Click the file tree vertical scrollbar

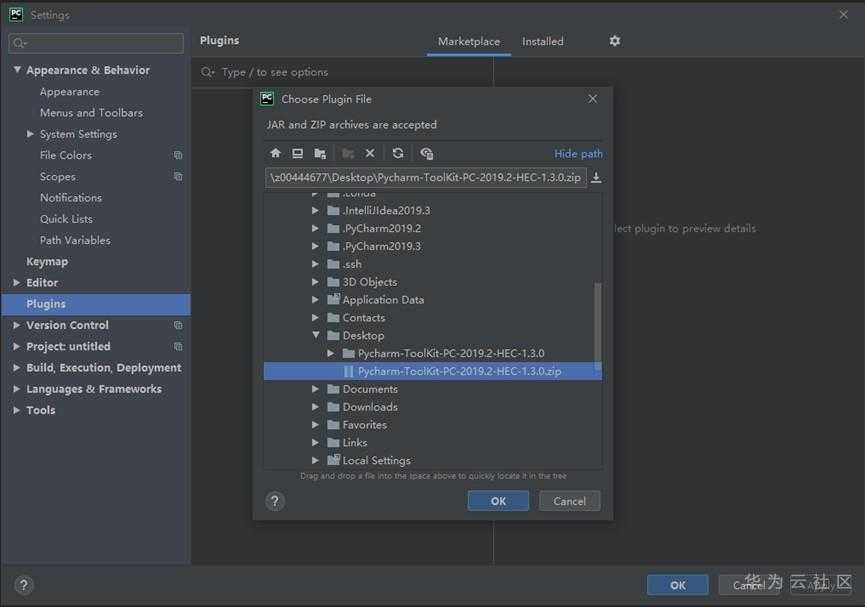tap(597, 325)
